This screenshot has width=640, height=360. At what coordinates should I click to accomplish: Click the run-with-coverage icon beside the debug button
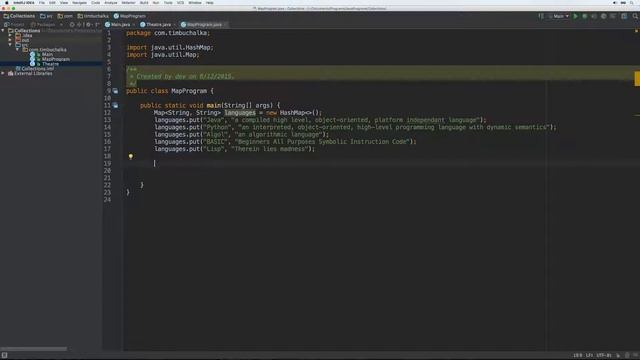click(594, 16)
